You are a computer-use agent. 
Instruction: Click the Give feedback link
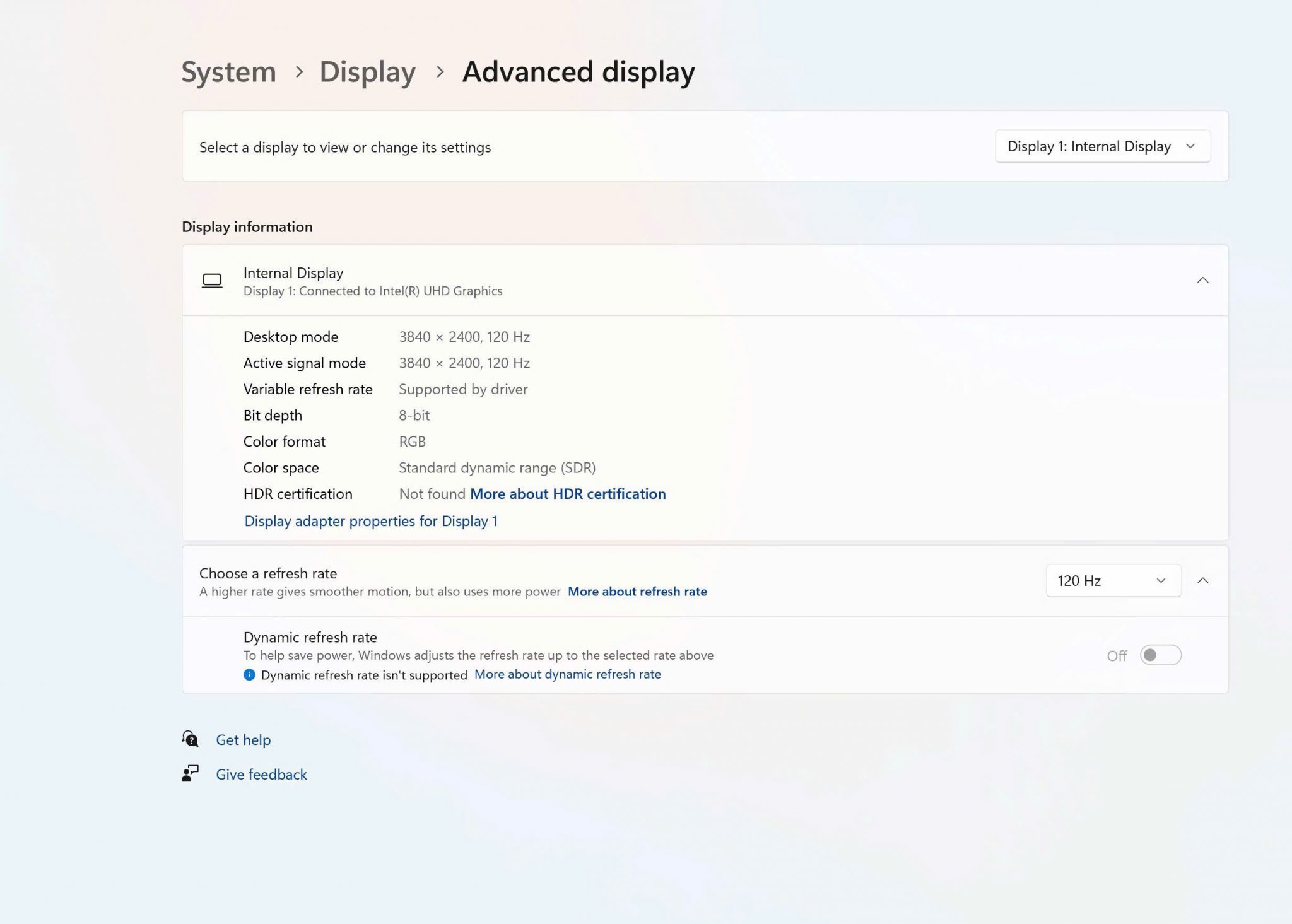pos(261,774)
